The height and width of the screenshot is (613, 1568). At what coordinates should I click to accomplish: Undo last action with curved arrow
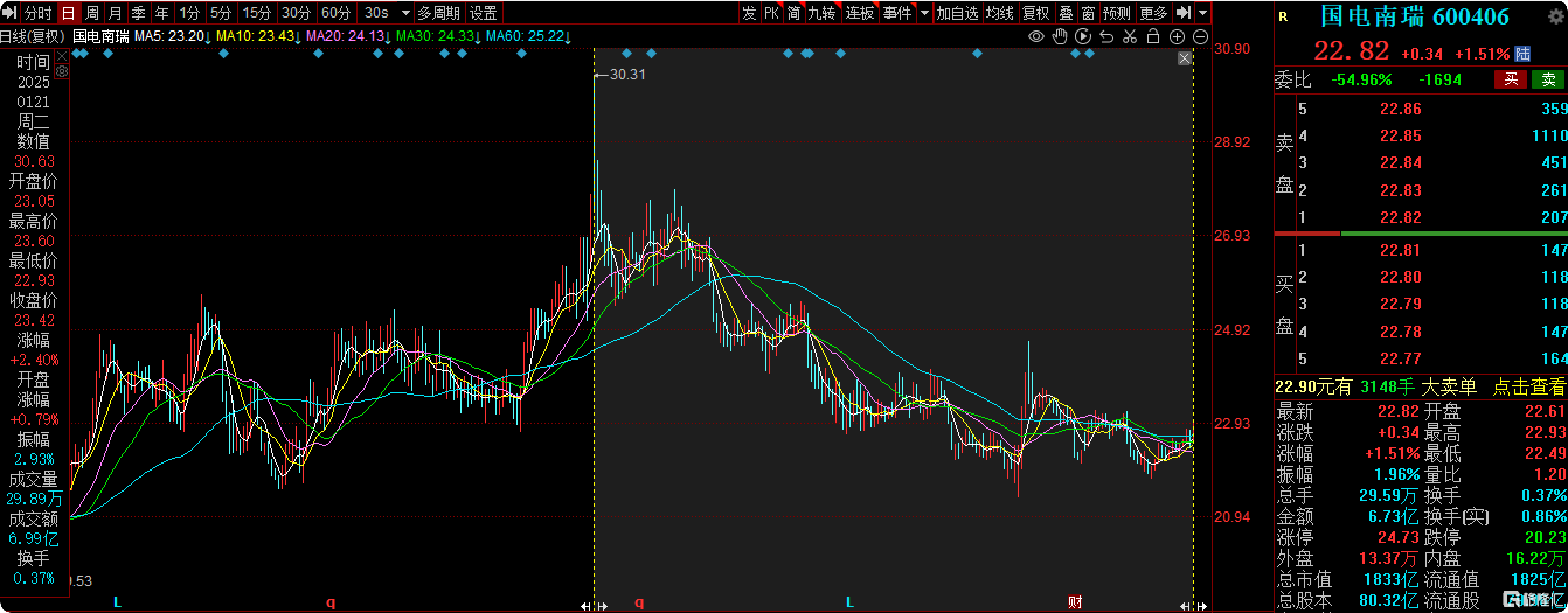coord(1106,36)
